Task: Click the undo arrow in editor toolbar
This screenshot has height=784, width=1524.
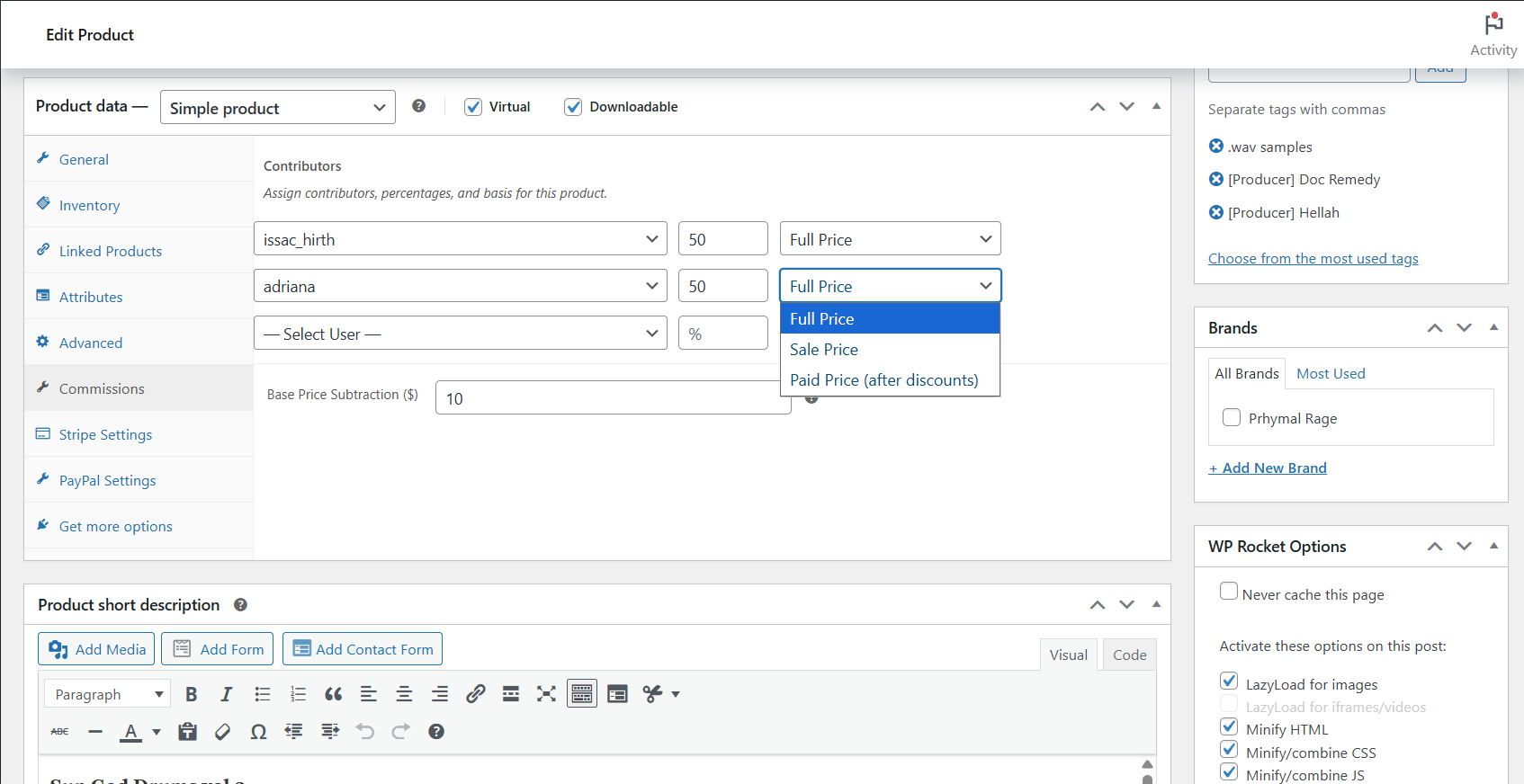Action: [x=364, y=732]
